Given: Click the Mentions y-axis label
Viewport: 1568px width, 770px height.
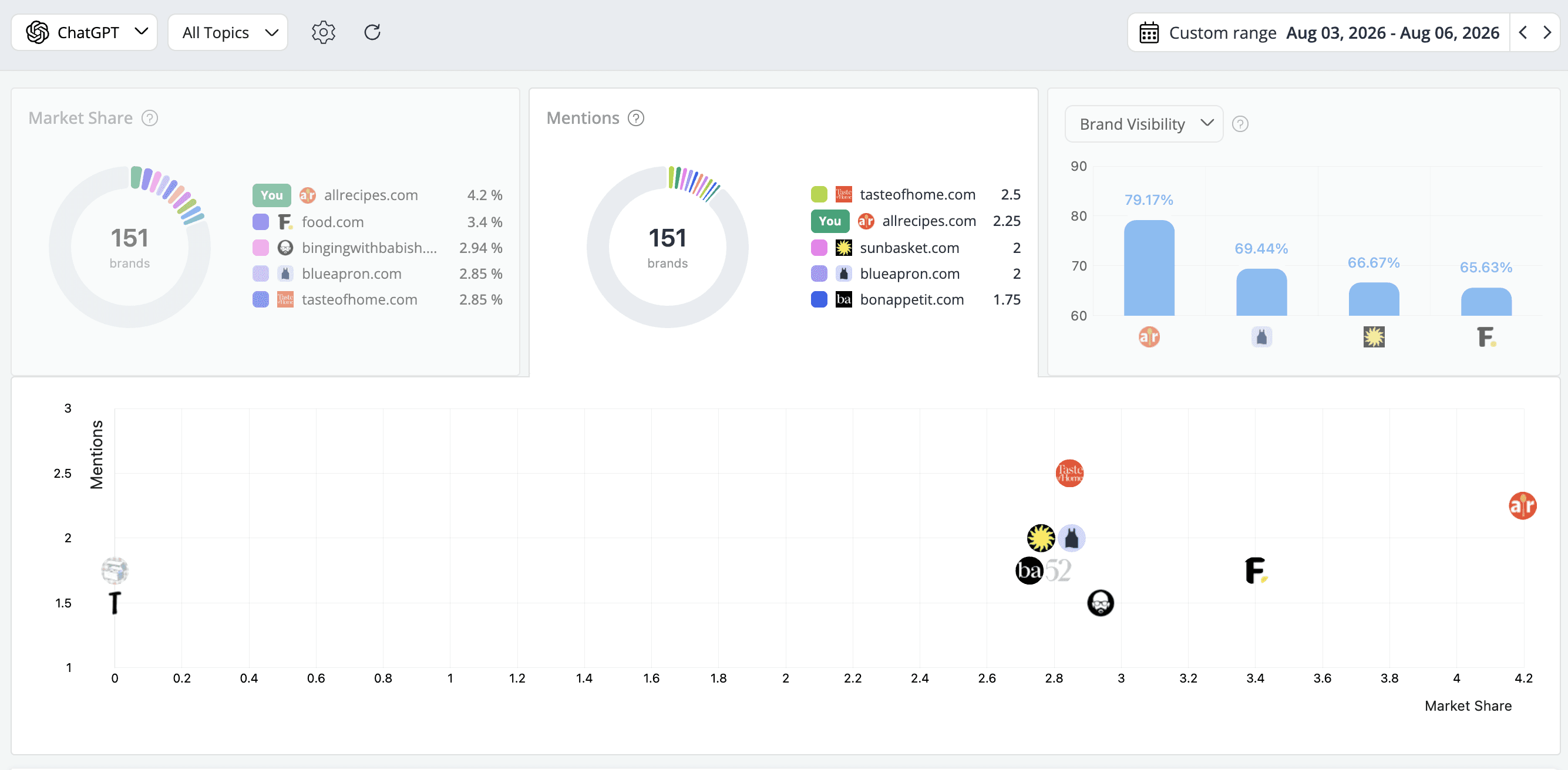Looking at the screenshot, I should click(97, 454).
